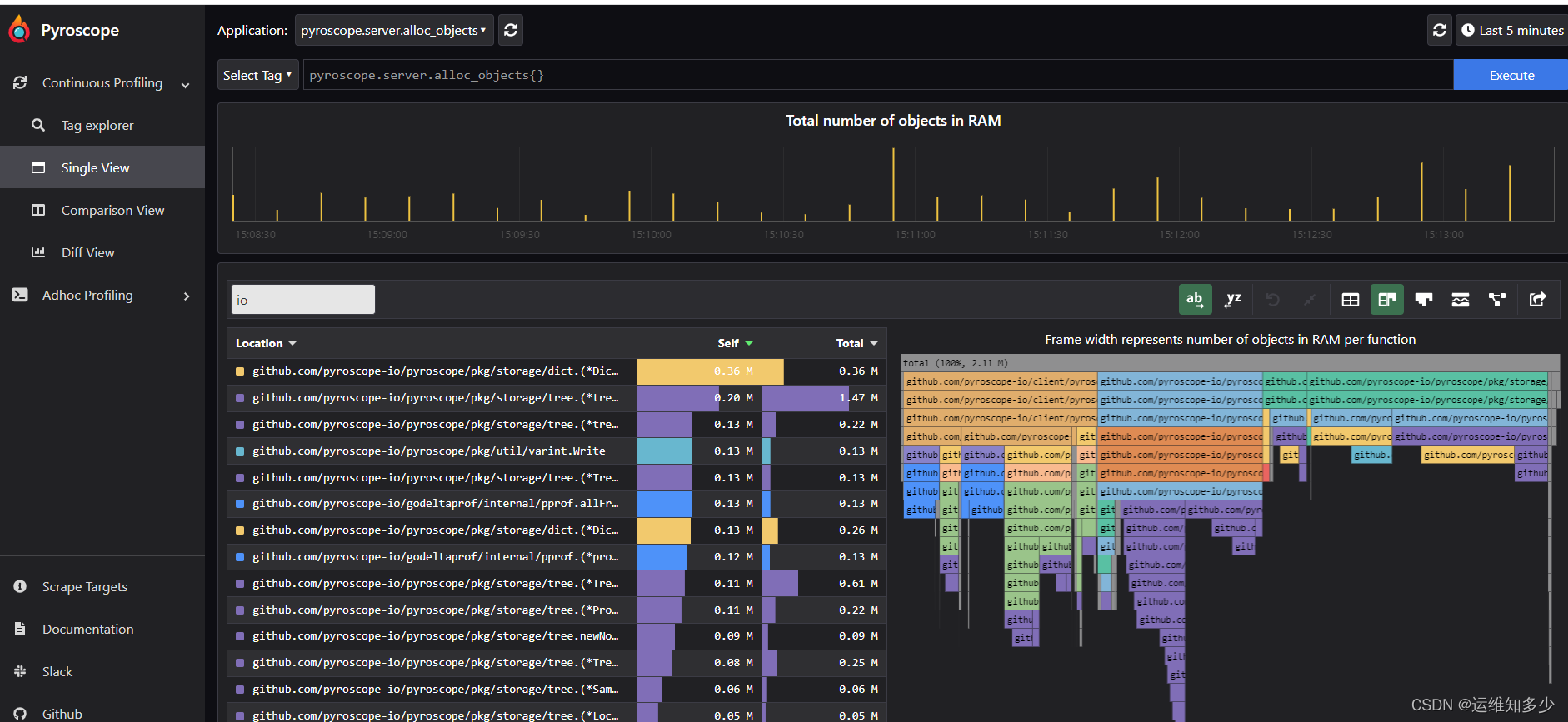This screenshot has height=722, width=1568.
Task: Click the Scrape Targets info icon
Action: (x=20, y=586)
